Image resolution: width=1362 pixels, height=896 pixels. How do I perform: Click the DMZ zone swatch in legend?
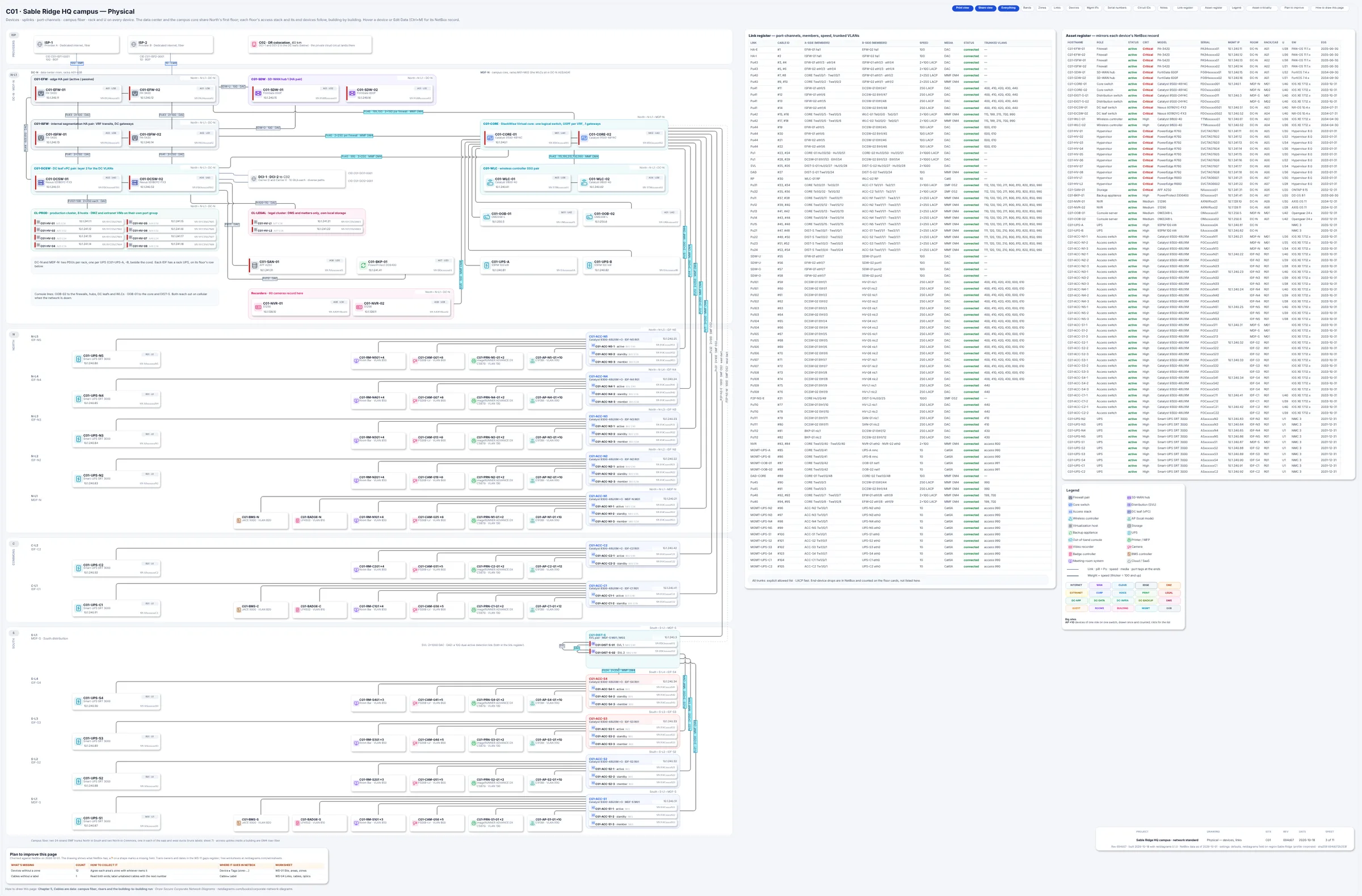[1169, 585]
